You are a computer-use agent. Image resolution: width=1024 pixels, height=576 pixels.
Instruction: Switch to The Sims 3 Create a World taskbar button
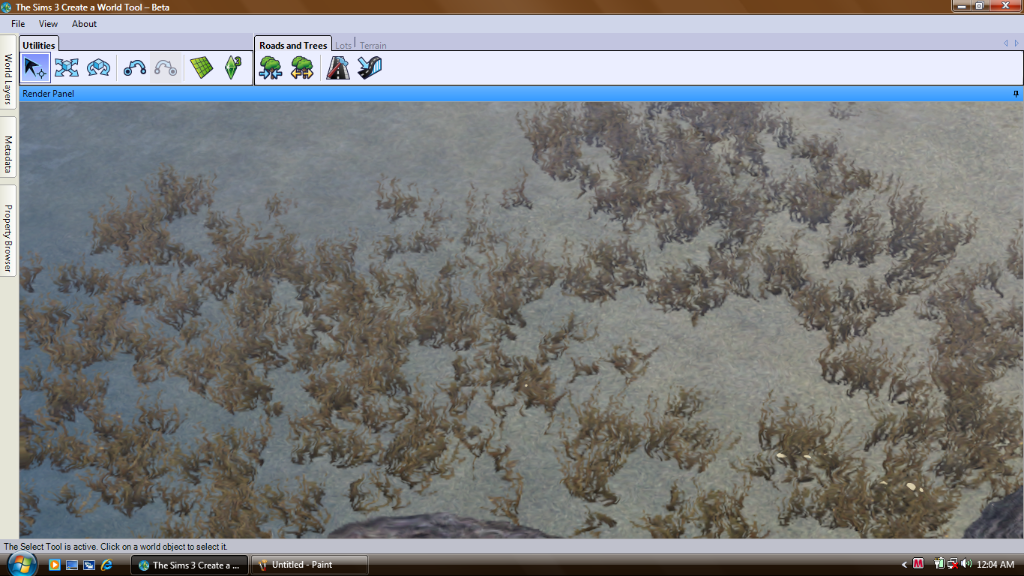(189, 565)
